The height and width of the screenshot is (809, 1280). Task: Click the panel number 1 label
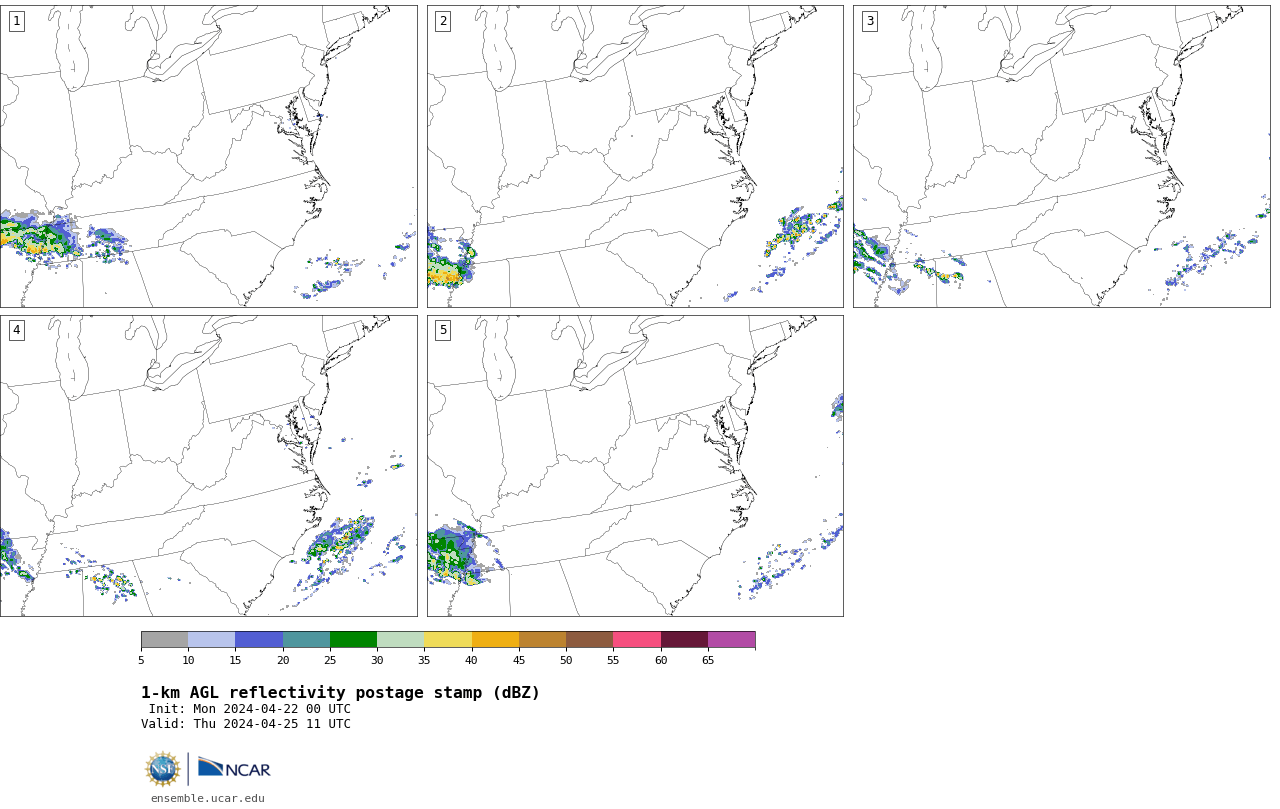[16, 21]
